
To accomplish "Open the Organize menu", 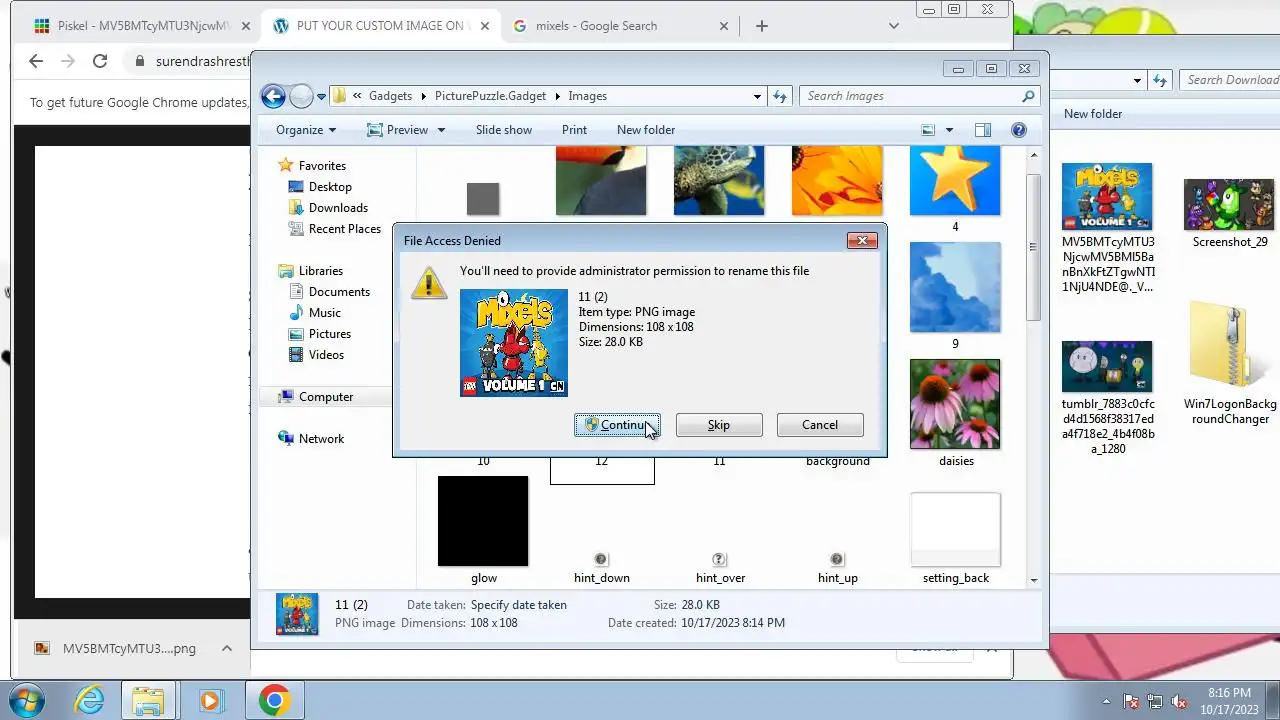I will 306,130.
